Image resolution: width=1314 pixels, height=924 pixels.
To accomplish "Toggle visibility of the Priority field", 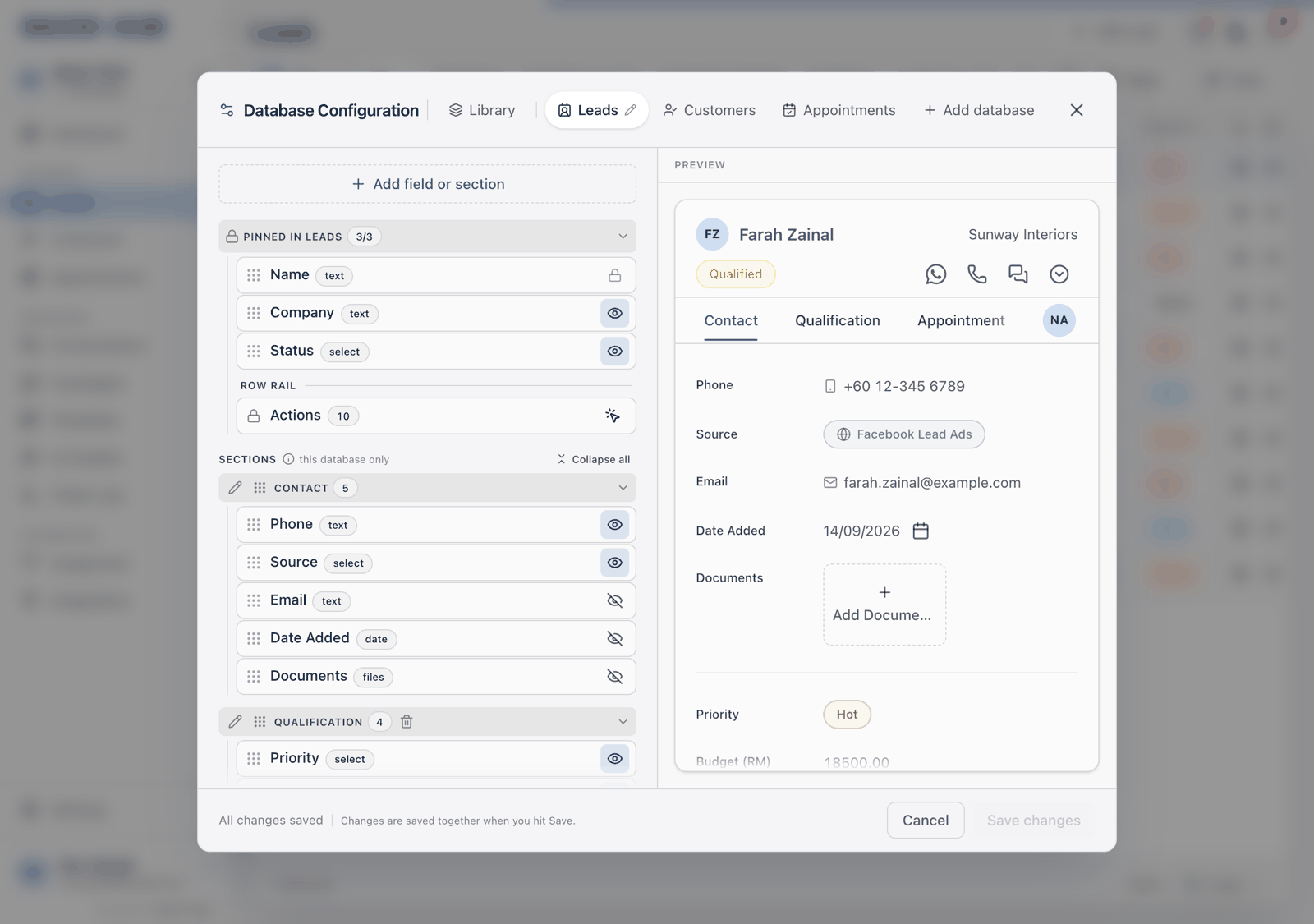I will click(x=614, y=759).
